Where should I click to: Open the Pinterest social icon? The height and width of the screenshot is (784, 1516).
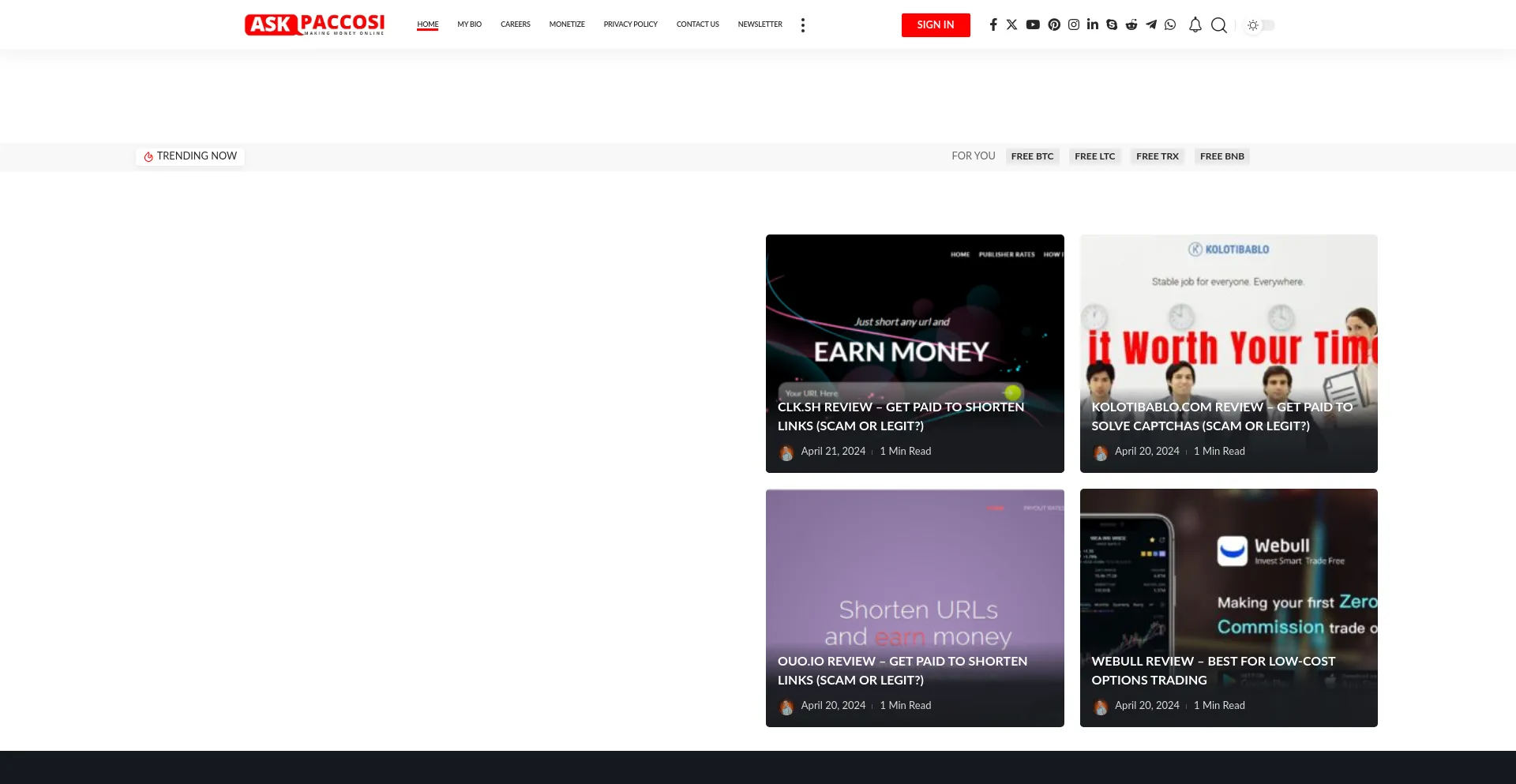pos(1054,24)
